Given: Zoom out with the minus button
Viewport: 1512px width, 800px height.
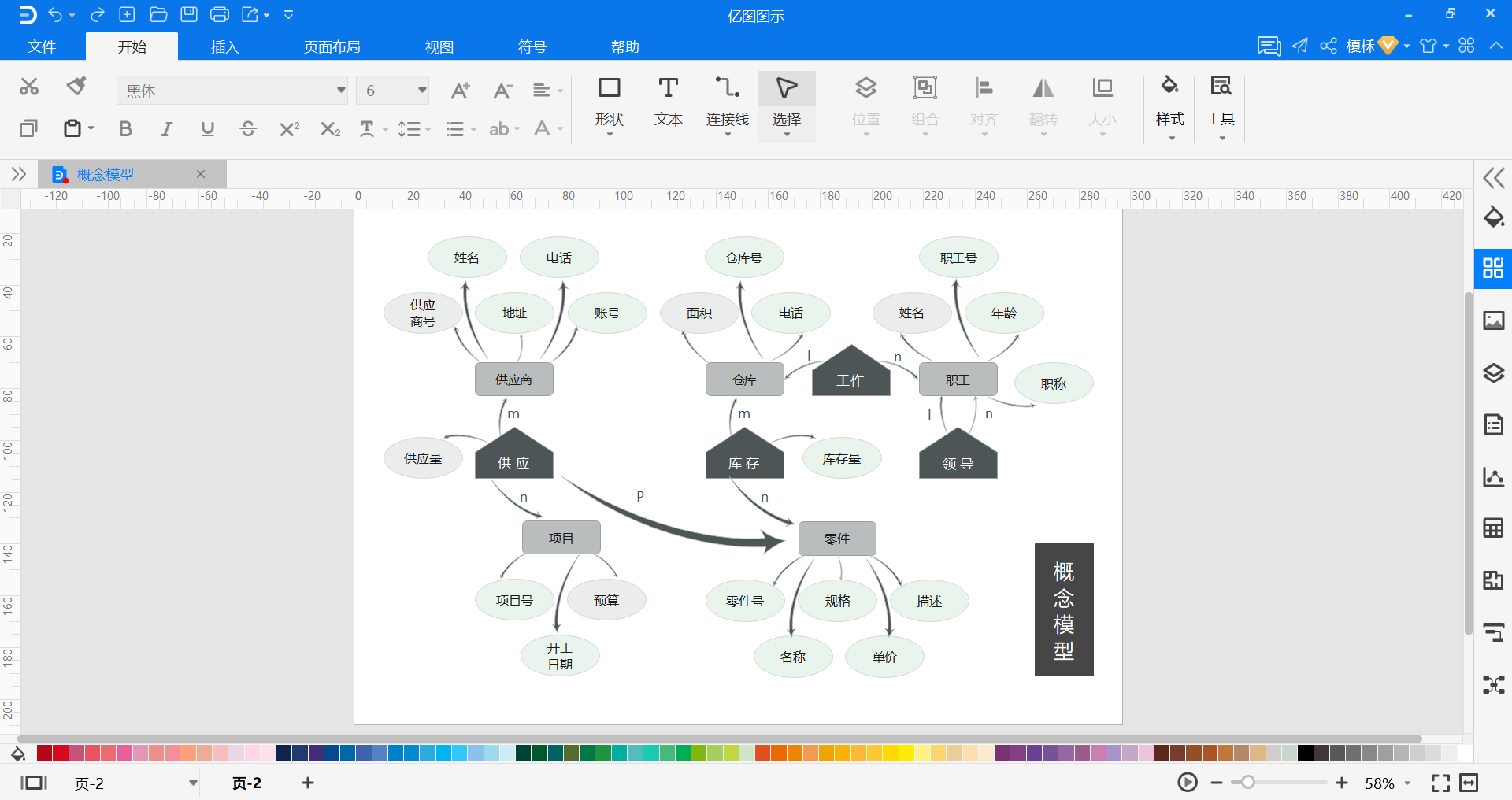Looking at the screenshot, I should 1217,783.
